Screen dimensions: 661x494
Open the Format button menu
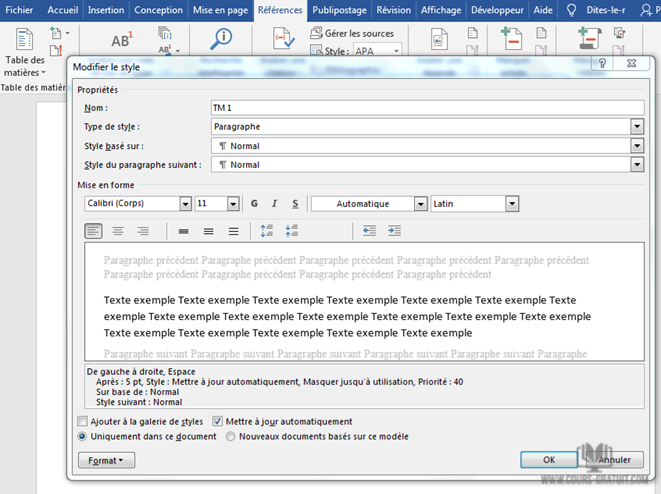(x=105, y=461)
